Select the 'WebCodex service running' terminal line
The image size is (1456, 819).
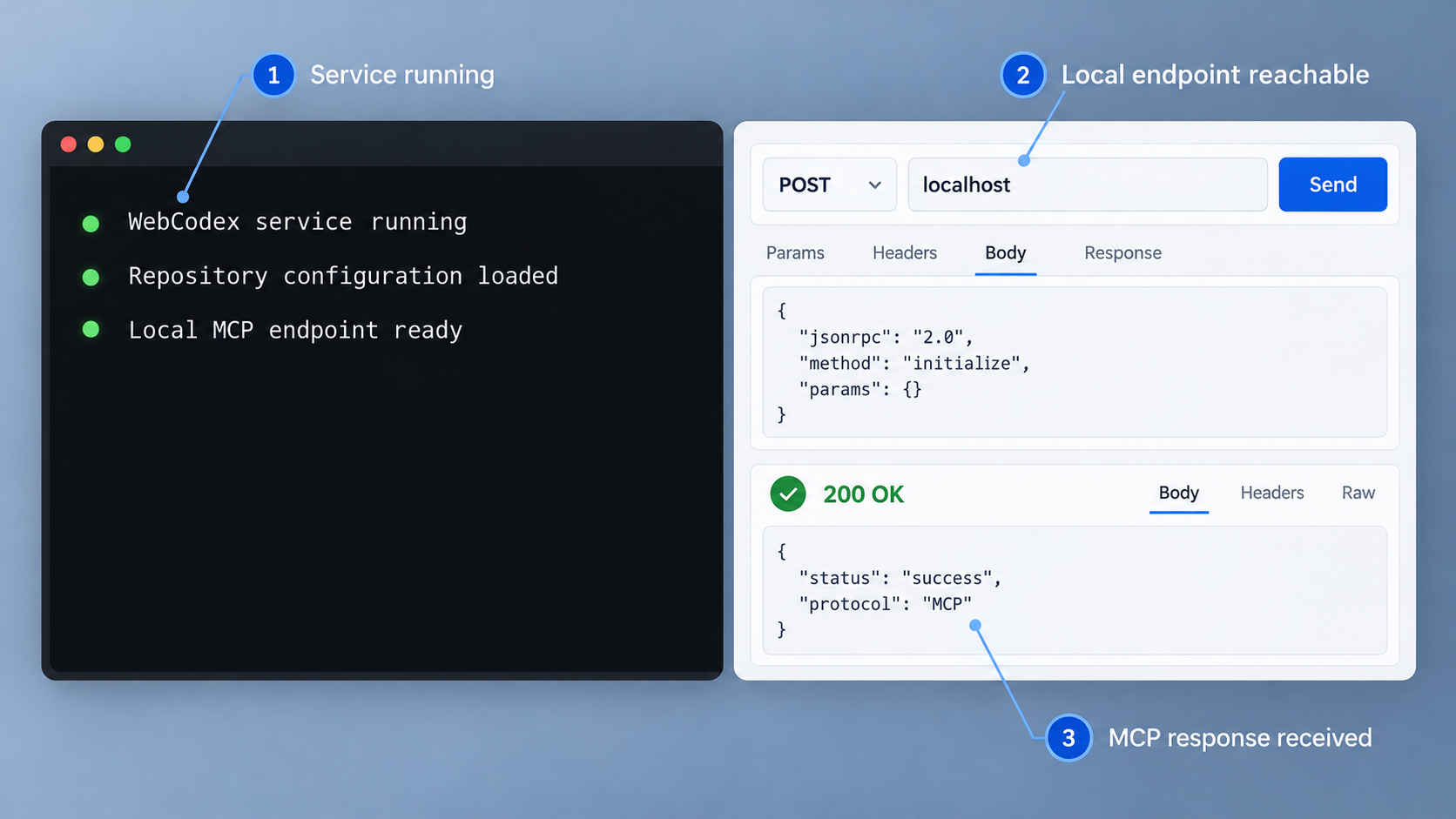click(x=297, y=222)
